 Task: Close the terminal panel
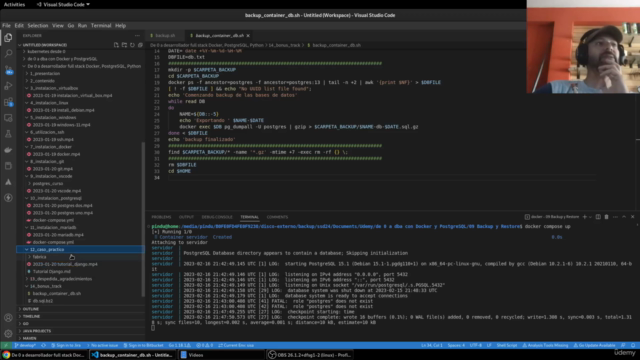[x=633, y=217]
